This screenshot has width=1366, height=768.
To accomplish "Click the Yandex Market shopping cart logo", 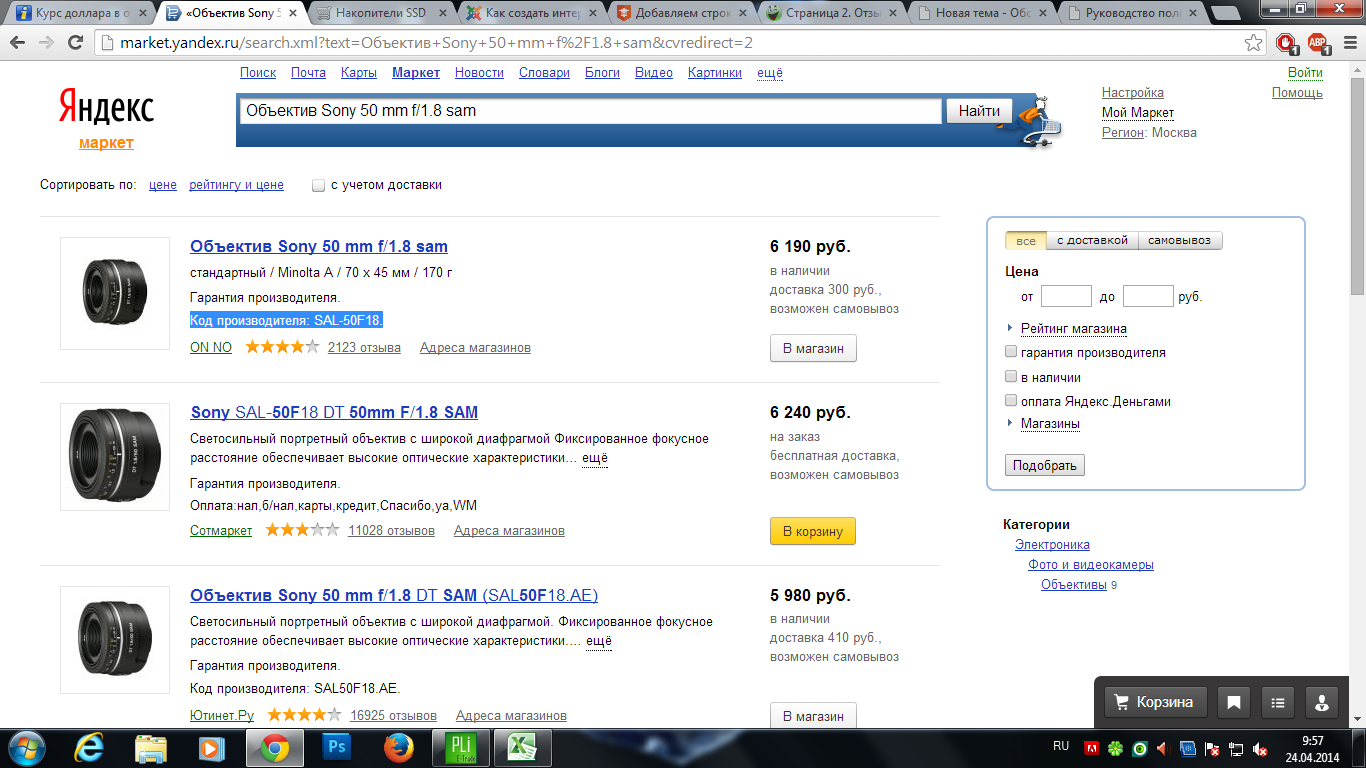I will point(1036,122).
